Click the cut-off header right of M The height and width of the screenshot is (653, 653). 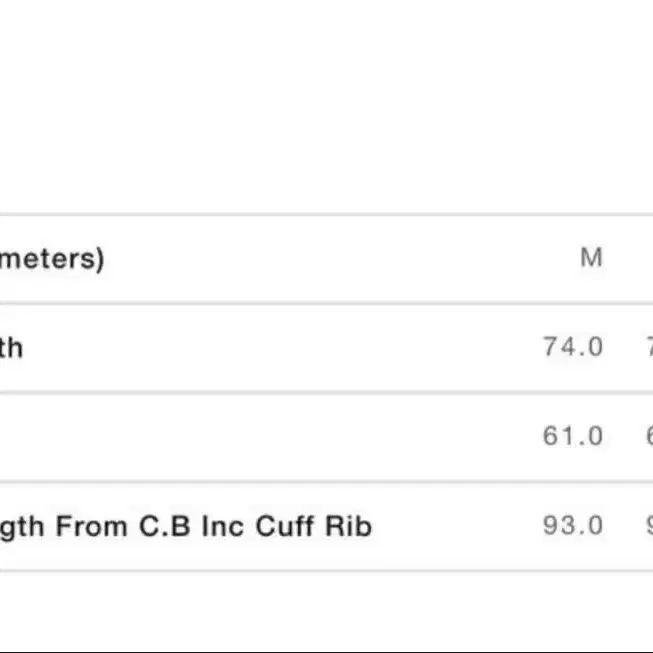pyautogui.click(x=645, y=258)
